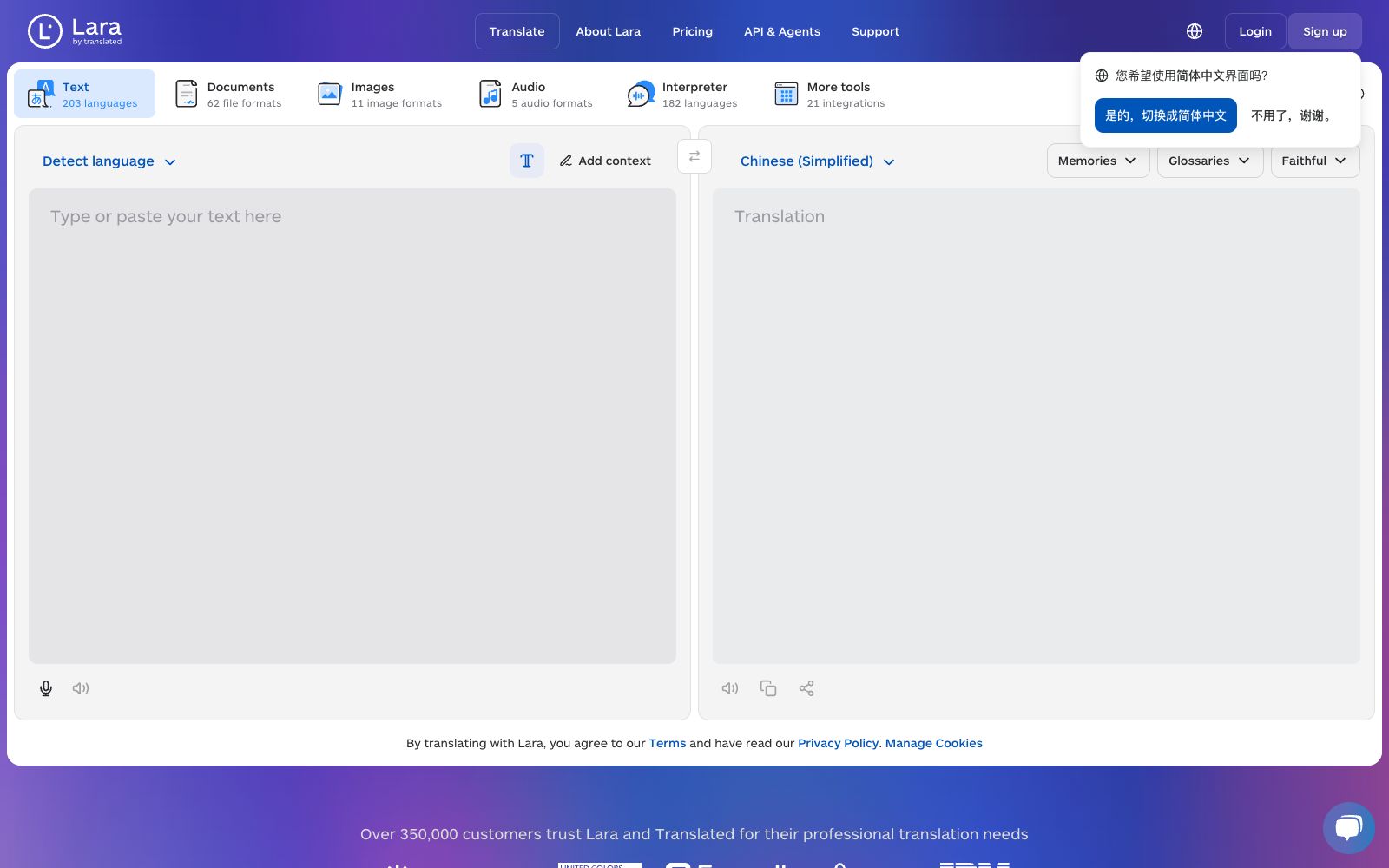Open the Memories dropdown

[1098, 161]
